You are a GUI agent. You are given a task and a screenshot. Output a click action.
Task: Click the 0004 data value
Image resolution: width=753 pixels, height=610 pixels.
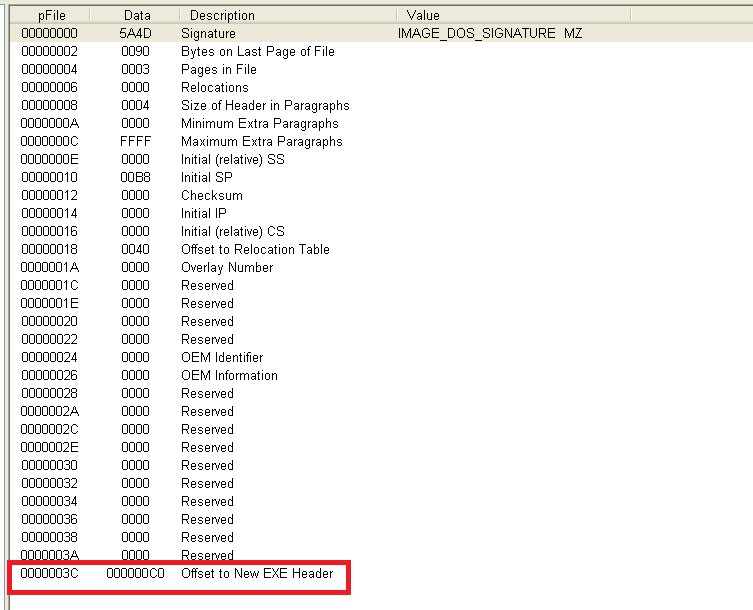click(135, 106)
